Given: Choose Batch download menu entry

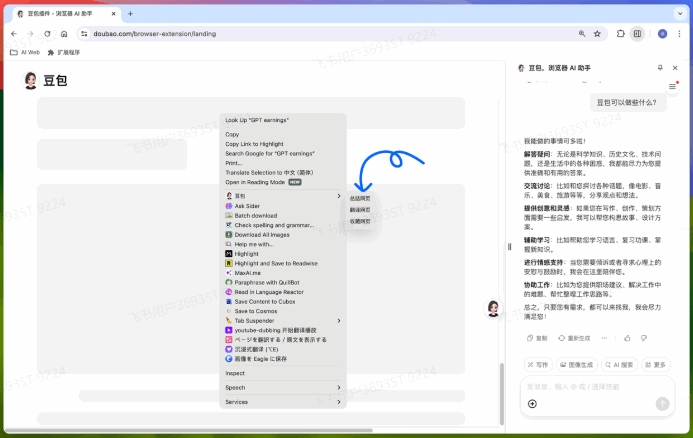Looking at the screenshot, I should click(283, 216).
